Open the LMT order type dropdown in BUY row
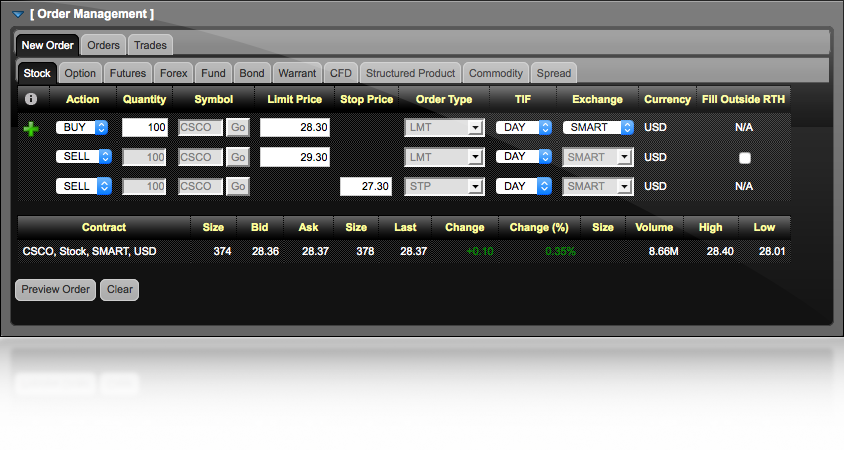This screenshot has height=450, width=844. (444, 128)
